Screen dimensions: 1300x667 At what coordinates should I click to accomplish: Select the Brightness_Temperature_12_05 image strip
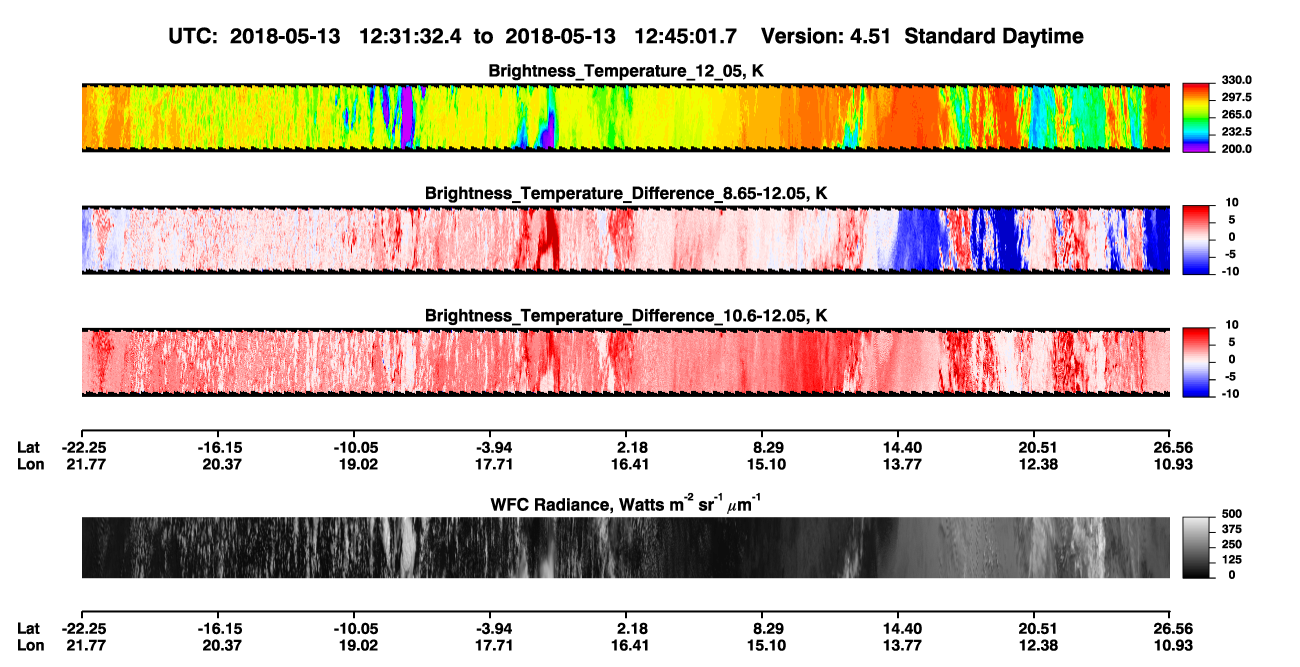pos(625,117)
